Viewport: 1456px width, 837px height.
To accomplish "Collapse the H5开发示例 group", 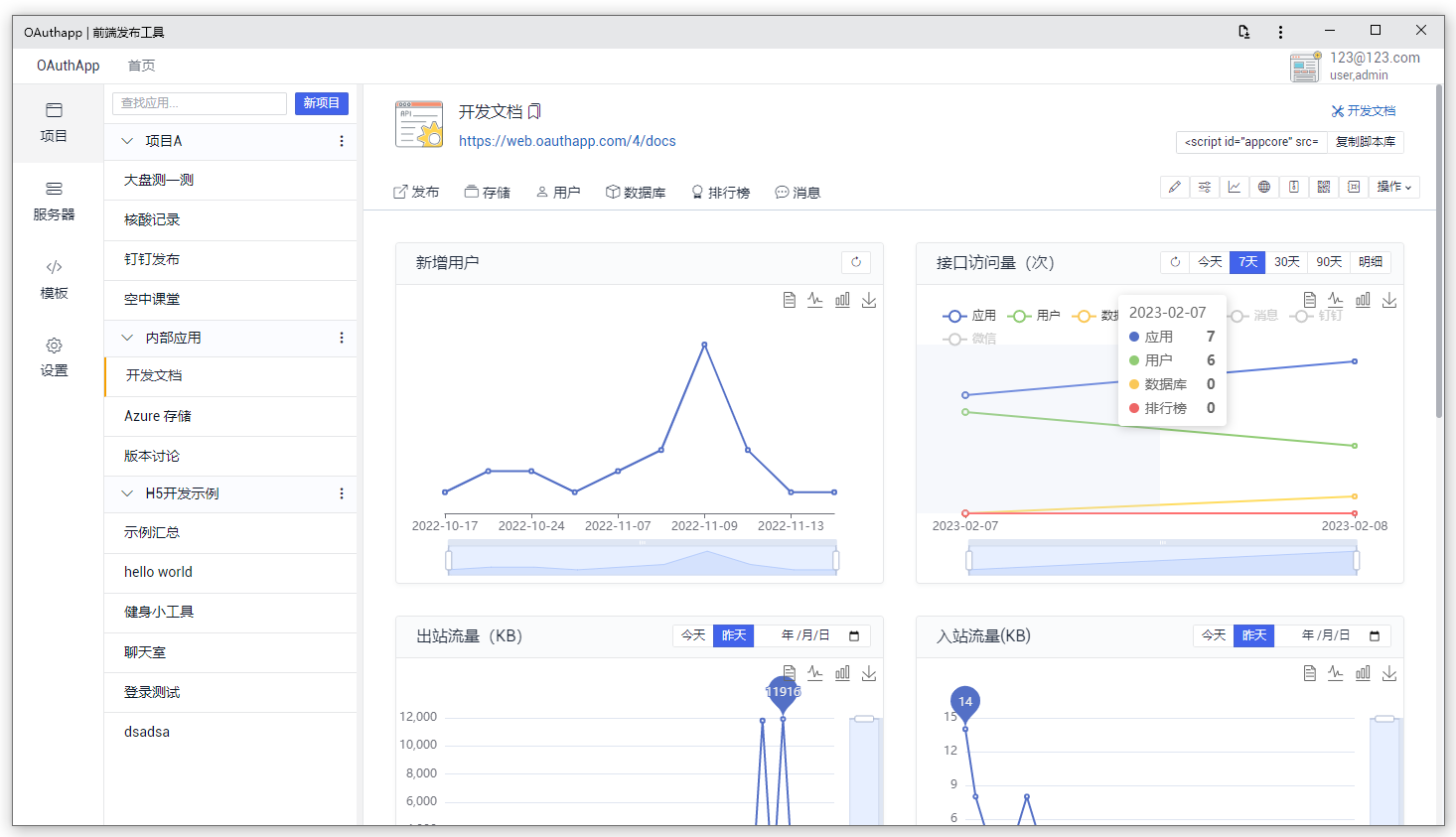I will [x=127, y=493].
